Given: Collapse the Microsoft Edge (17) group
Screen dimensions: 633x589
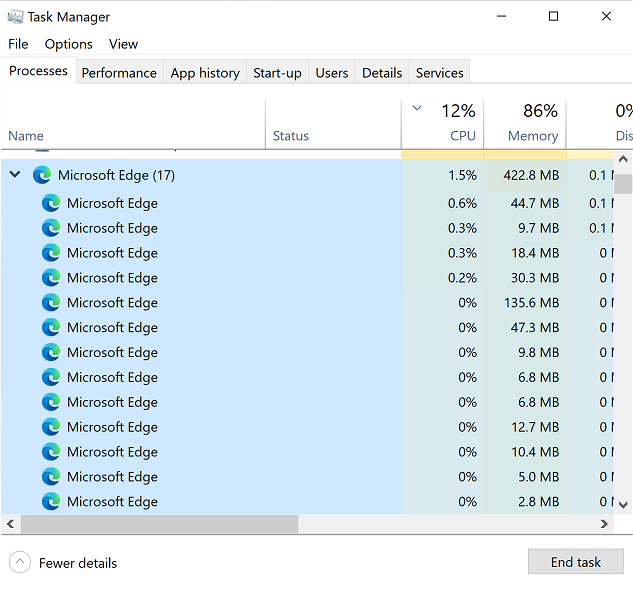Looking at the screenshot, I should [15, 174].
